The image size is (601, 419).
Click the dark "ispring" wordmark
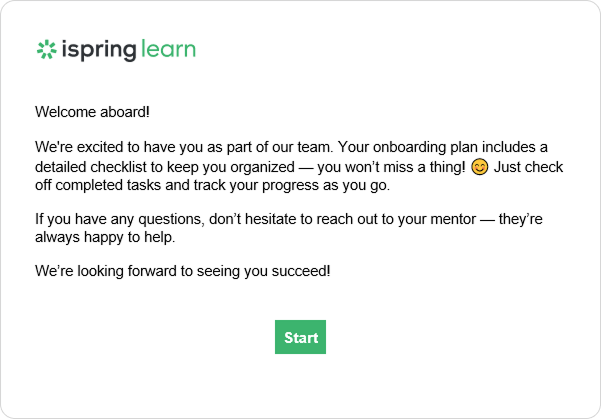click(99, 50)
